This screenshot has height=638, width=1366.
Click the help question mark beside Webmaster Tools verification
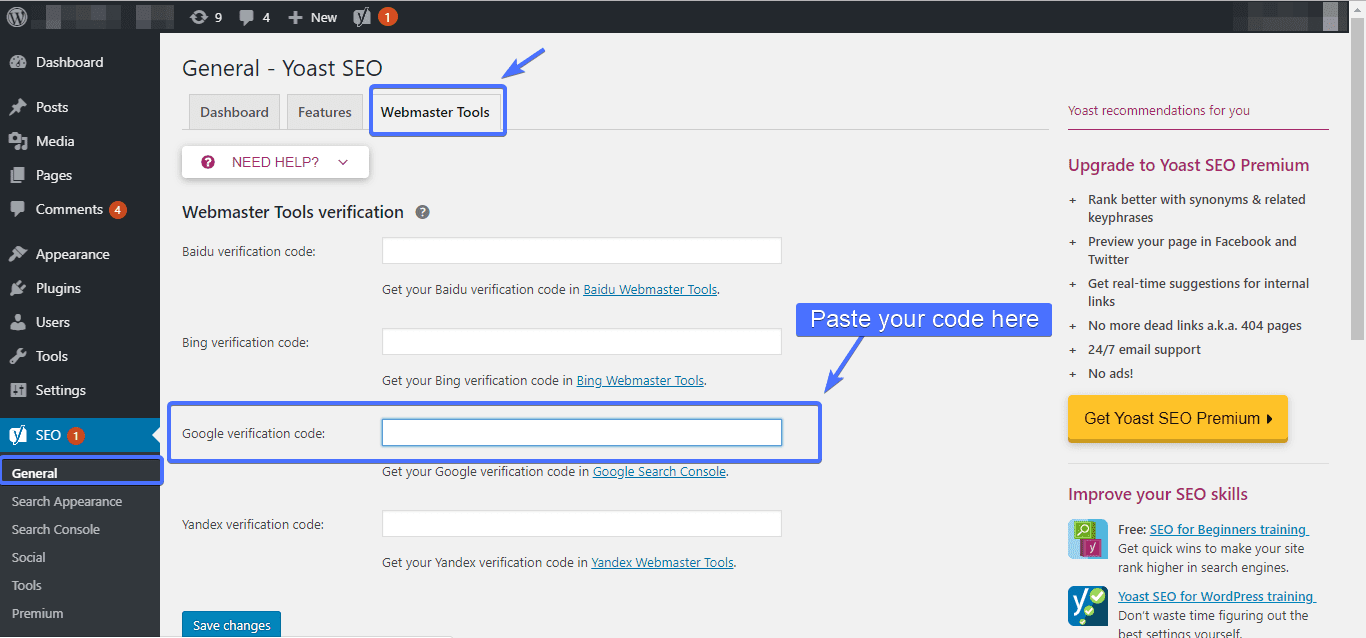click(x=423, y=212)
